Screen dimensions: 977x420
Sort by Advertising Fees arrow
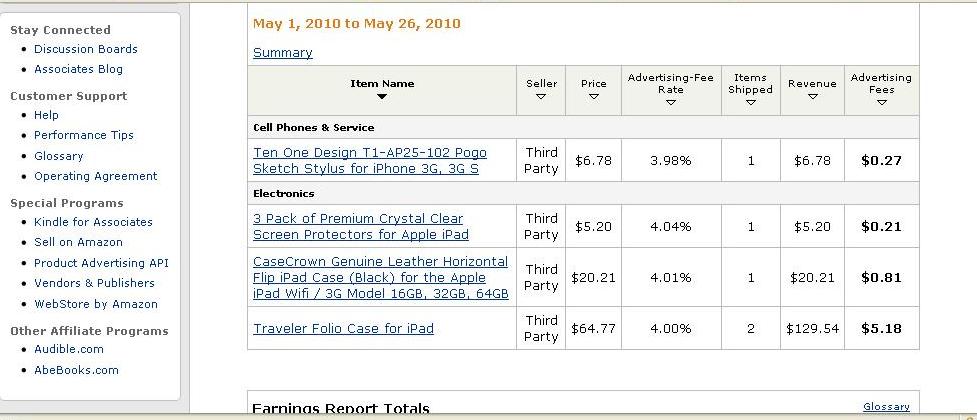[x=881, y=102]
